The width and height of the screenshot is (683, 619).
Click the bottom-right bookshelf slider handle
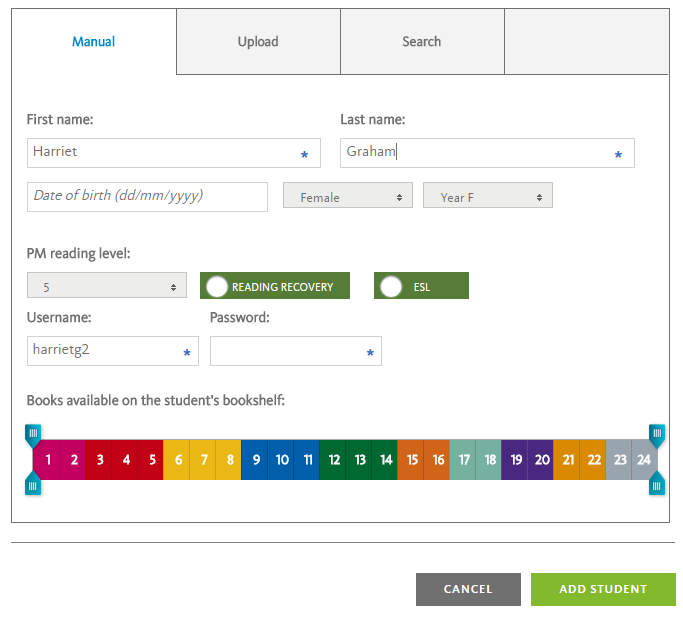point(657,483)
